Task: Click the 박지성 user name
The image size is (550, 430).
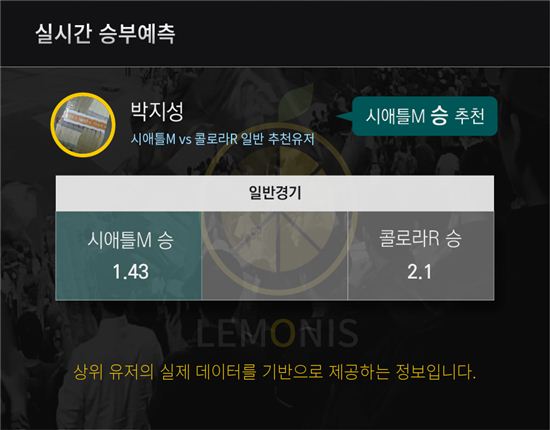Action: [x=157, y=111]
